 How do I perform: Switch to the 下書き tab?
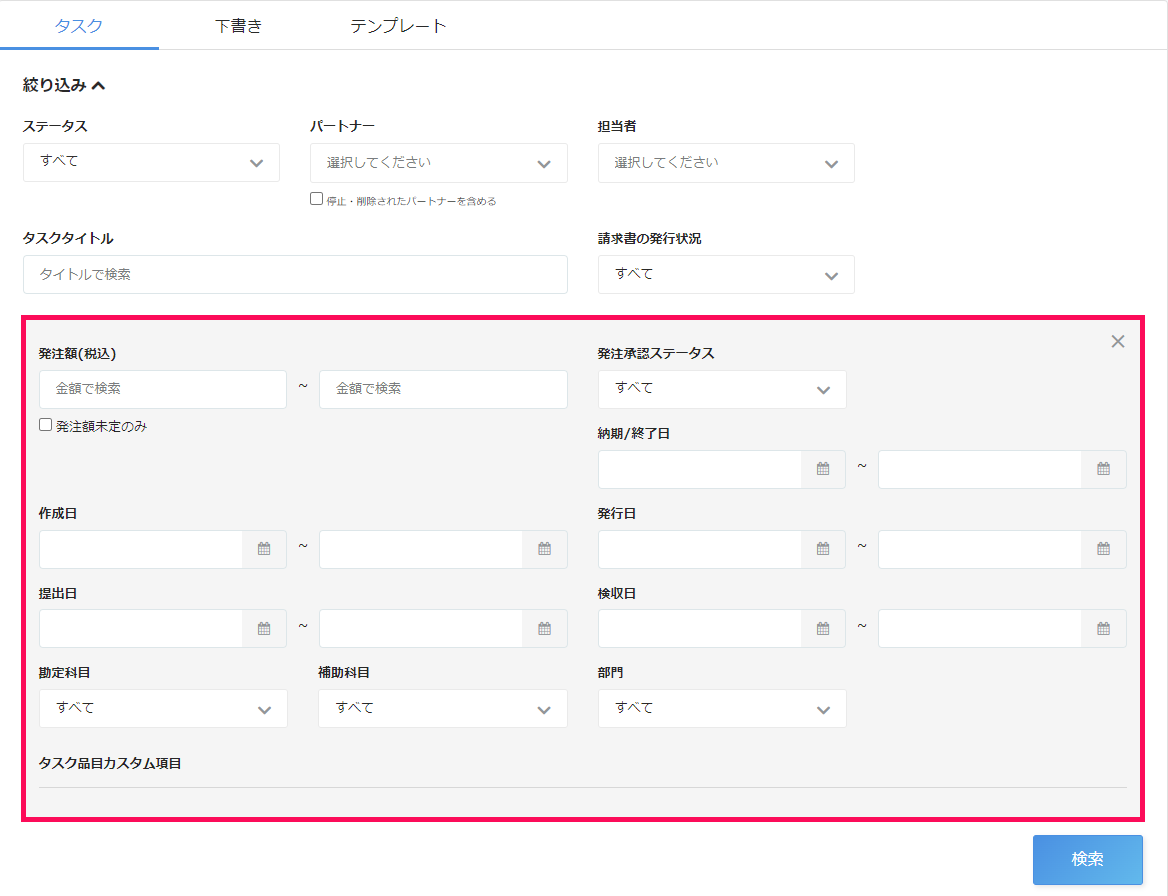238,26
